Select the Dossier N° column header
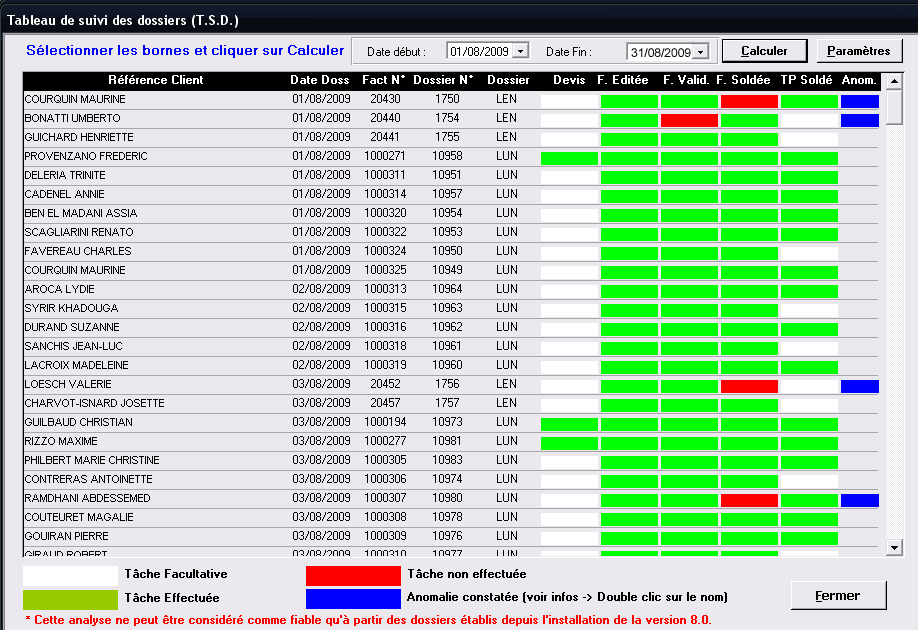Screen dimensions: 918x630 point(443,80)
